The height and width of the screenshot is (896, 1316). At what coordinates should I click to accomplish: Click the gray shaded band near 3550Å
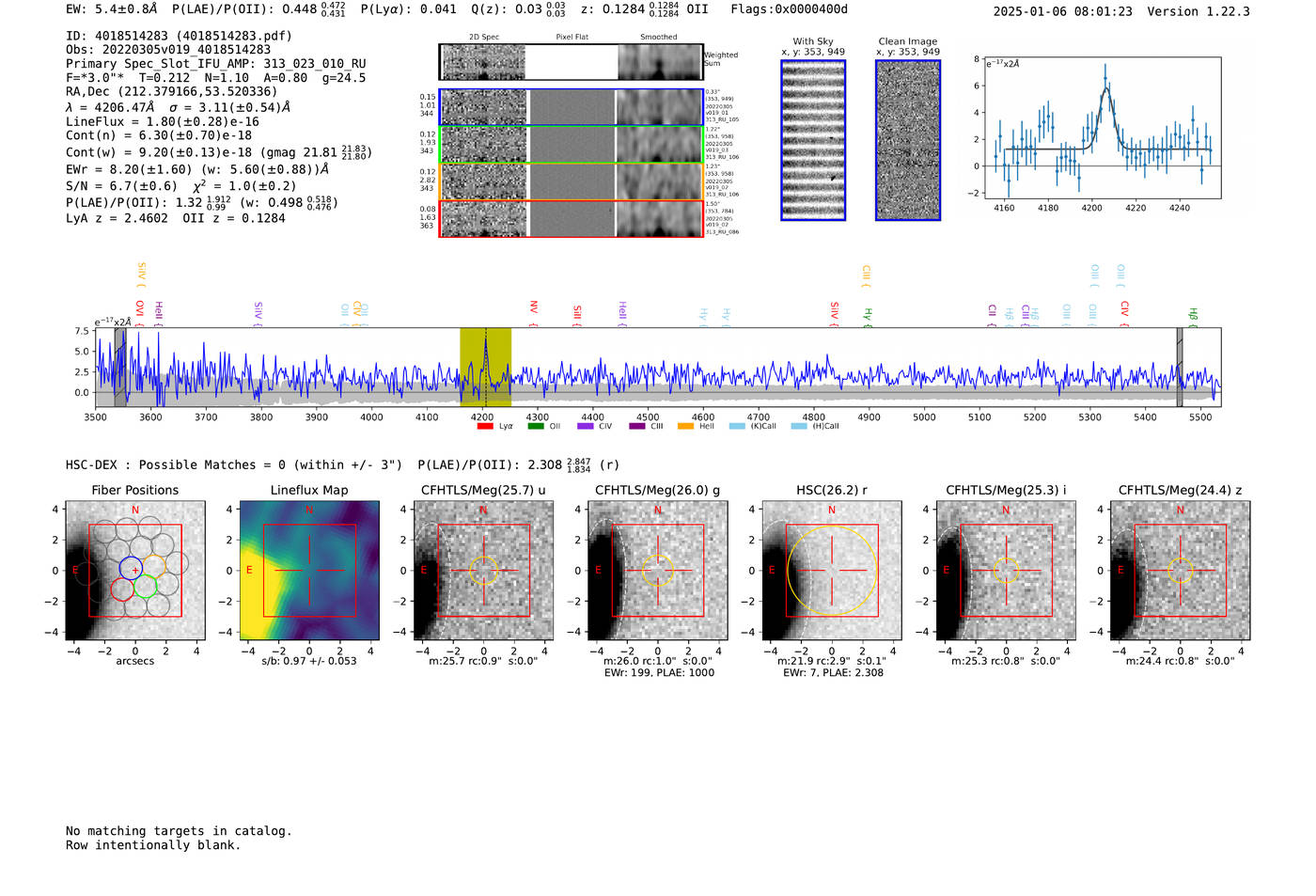[120, 368]
